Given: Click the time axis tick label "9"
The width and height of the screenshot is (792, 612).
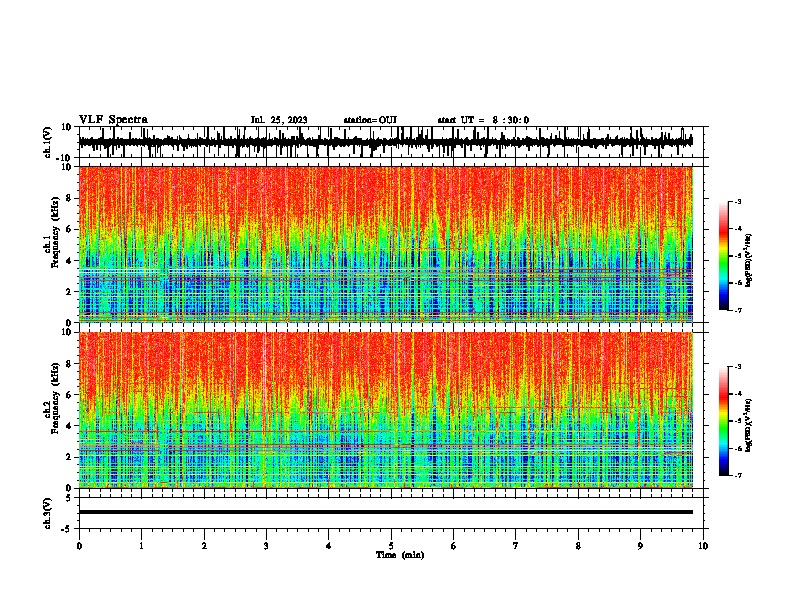Looking at the screenshot, I should click(x=640, y=546).
